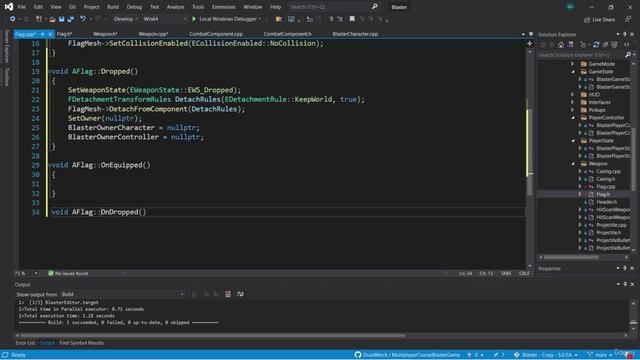Viewport: 640px width, 360px height.
Task: Open the Show output from Build dropdown
Action: point(122,294)
